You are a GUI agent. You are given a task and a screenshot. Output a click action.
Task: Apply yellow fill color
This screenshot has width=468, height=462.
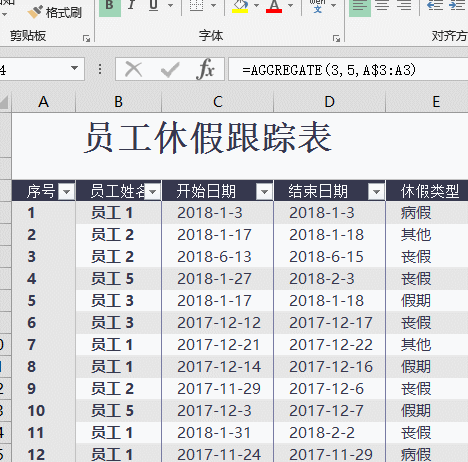pos(240,6)
